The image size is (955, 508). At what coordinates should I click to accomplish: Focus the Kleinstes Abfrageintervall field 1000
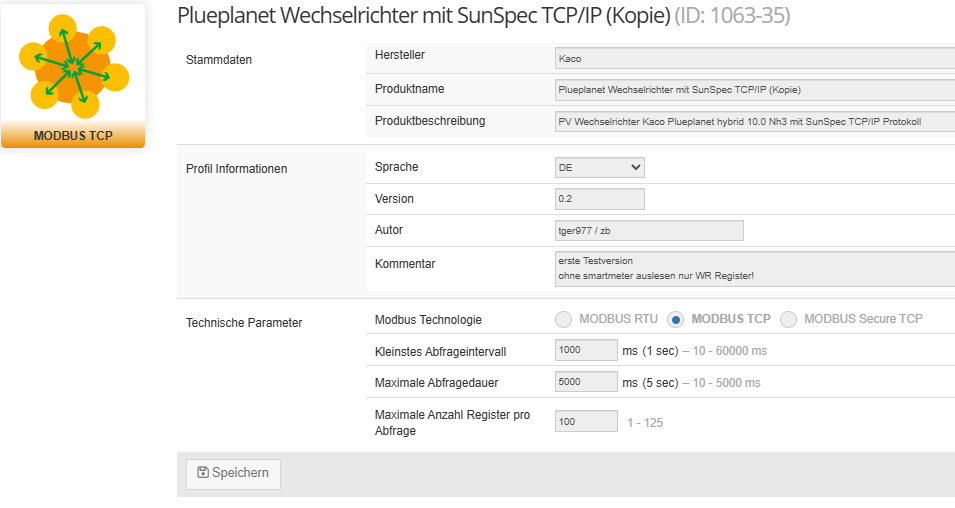tap(586, 350)
